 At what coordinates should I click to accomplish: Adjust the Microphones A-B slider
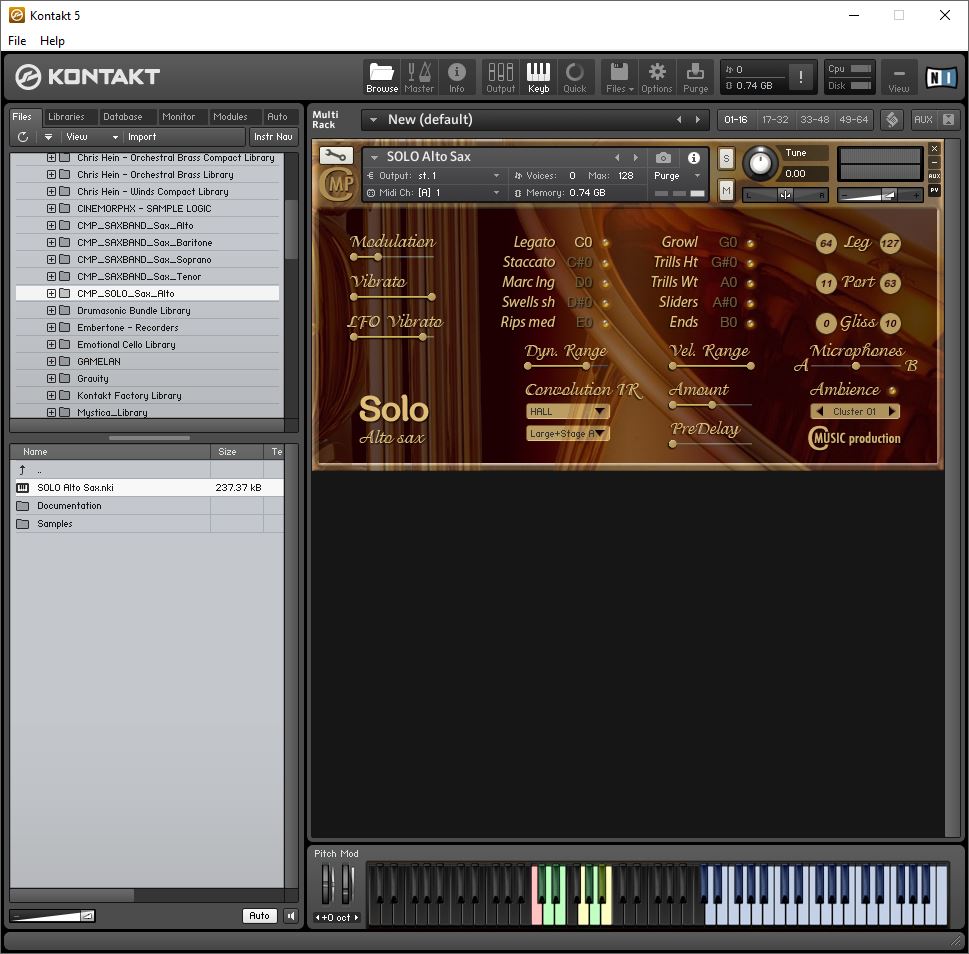tap(856, 366)
